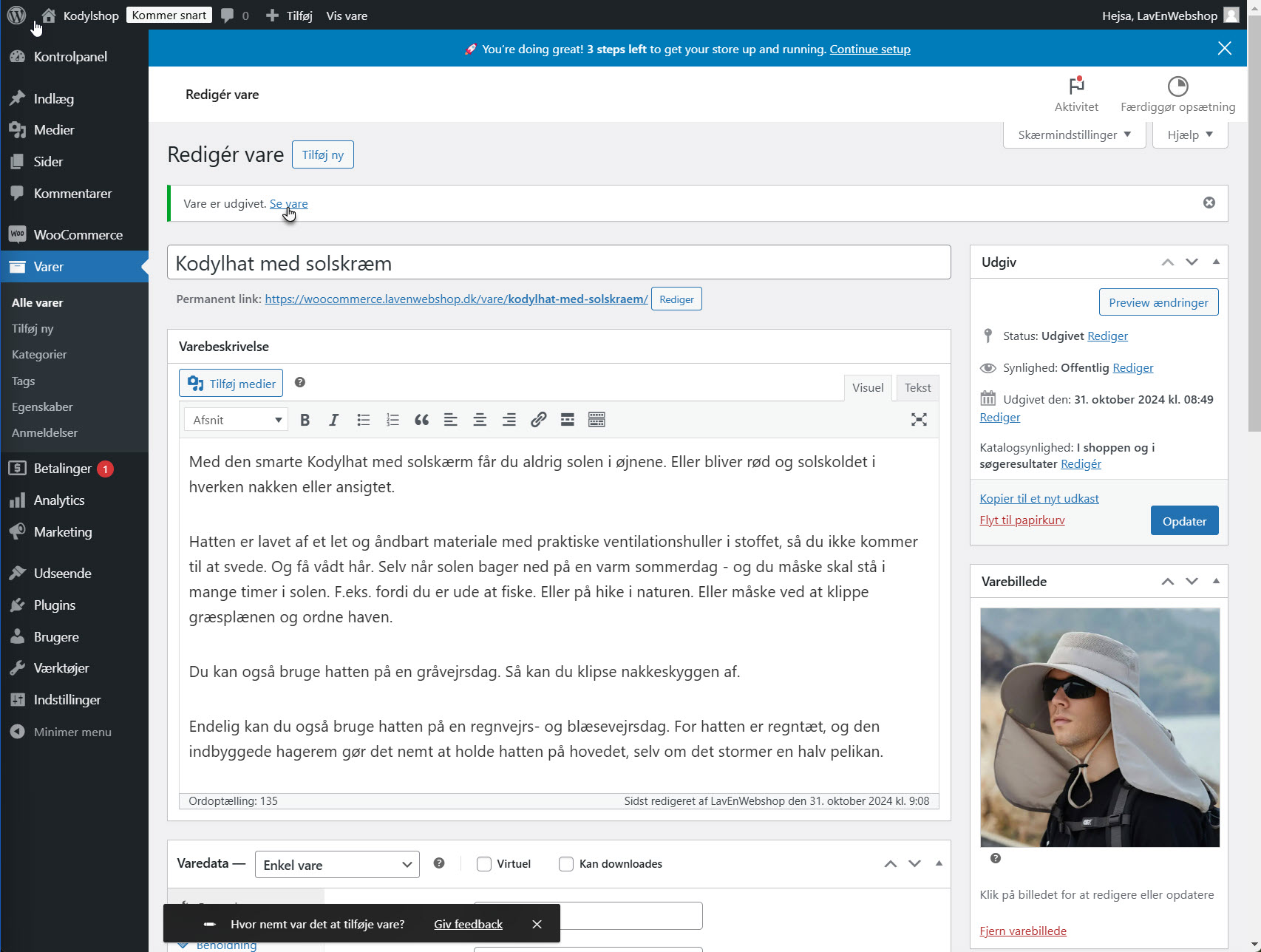This screenshot has width=1261, height=952.
Task: Insert a bulleted list
Action: pyautogui.click(x=363, y=419)
